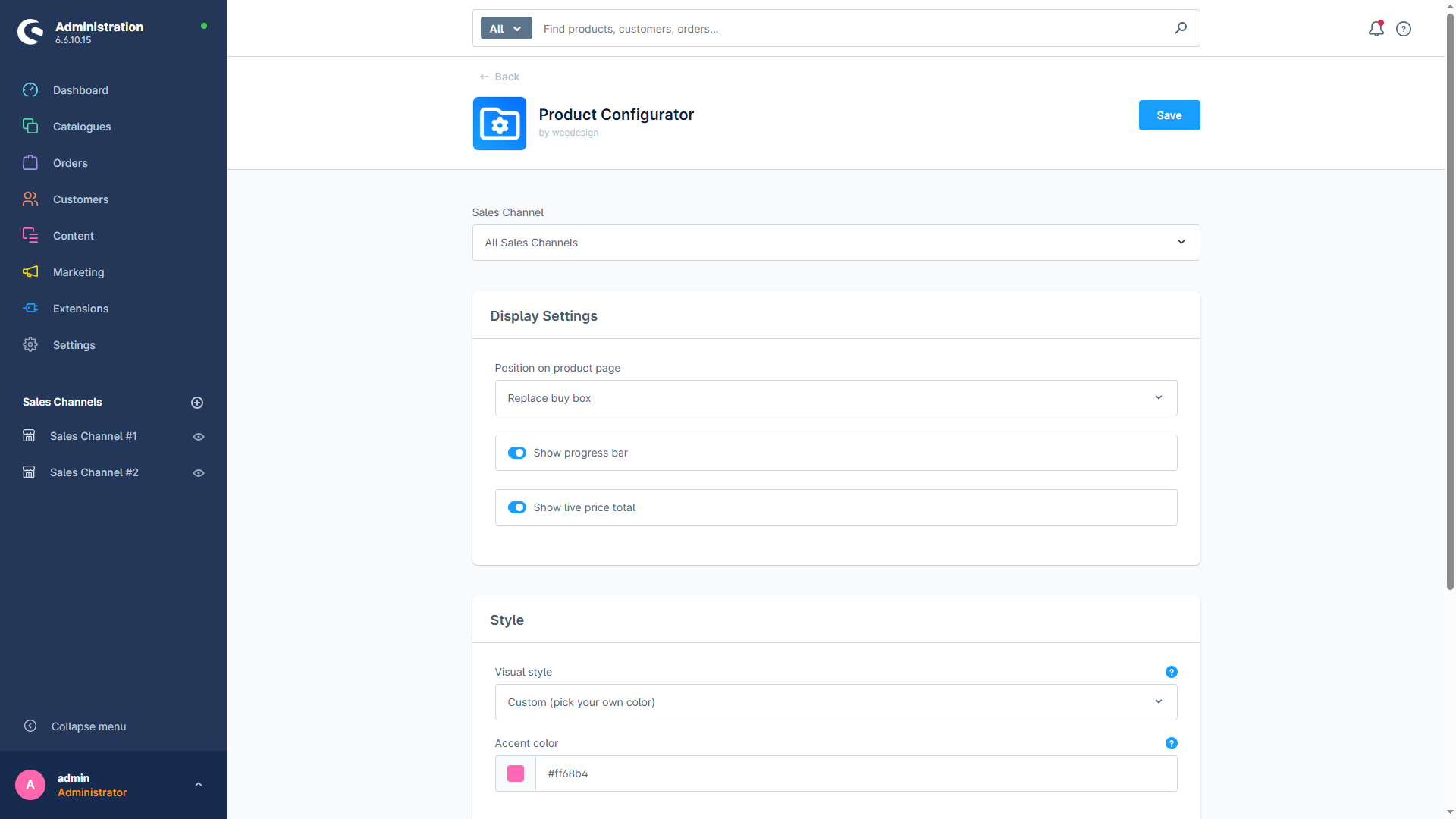The height and width of the screenshot is (819, 1456).
Task: Click the Orders shopping bag icon
Action: pyautogui.click(x=30, y=162)
